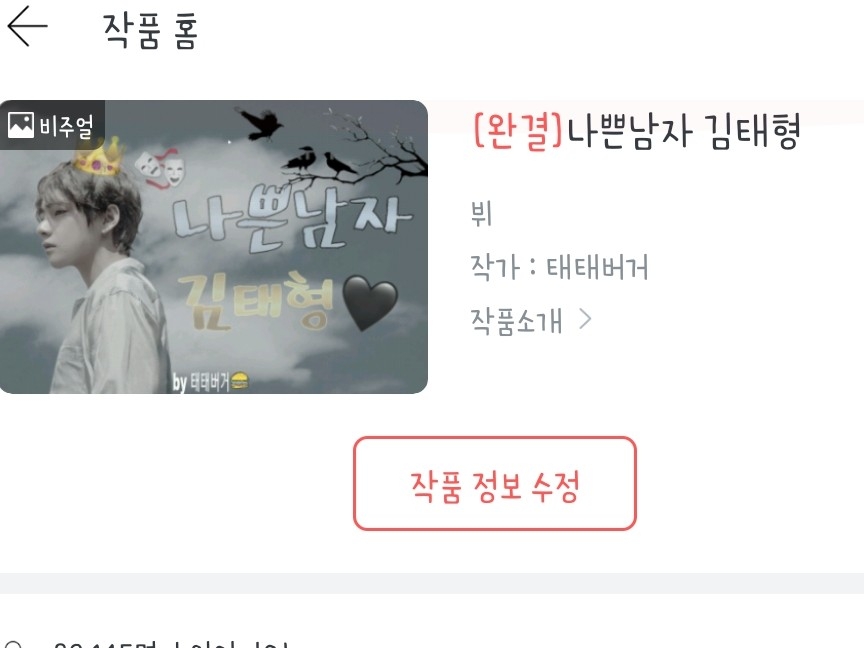Select the 작품 홈 header title
This screenshot has height=648, width=864.
(x=150, y=31)
